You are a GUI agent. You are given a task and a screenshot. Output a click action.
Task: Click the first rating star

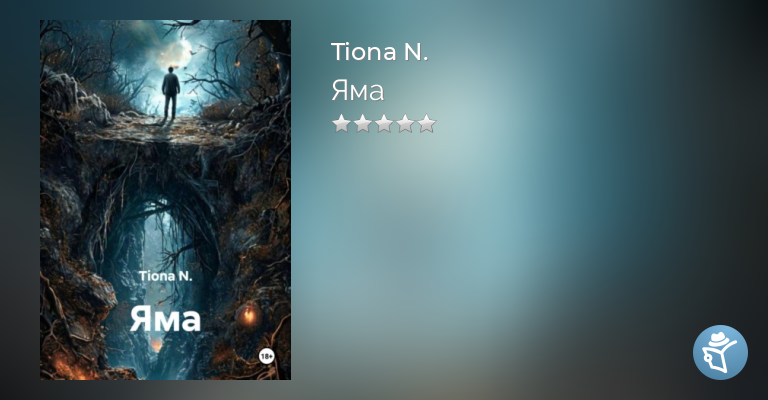click(341, 123)
